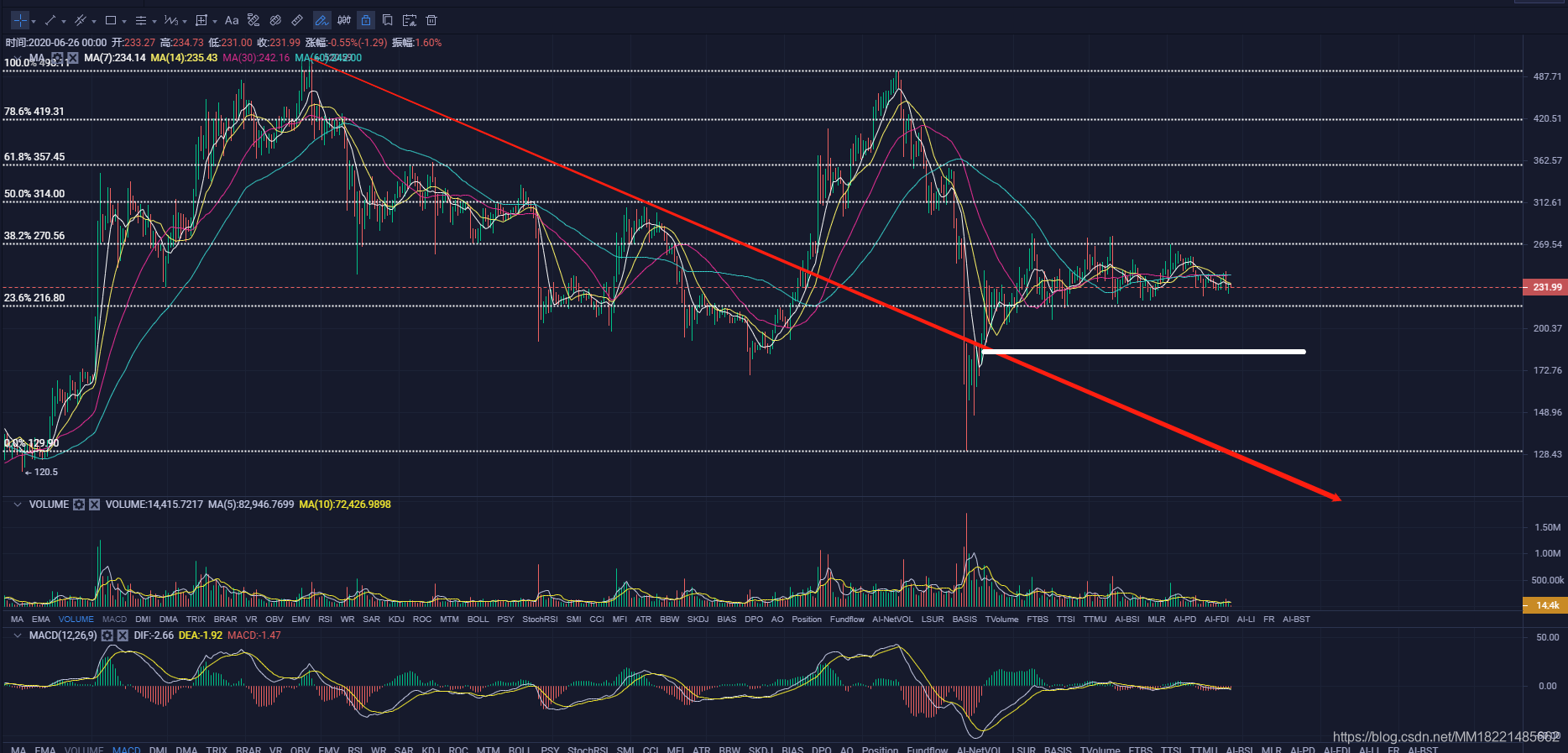This screenshot has height=753, width=1568.
Task: Click the chart snapshot edit icon
Action: click(410, 20)
